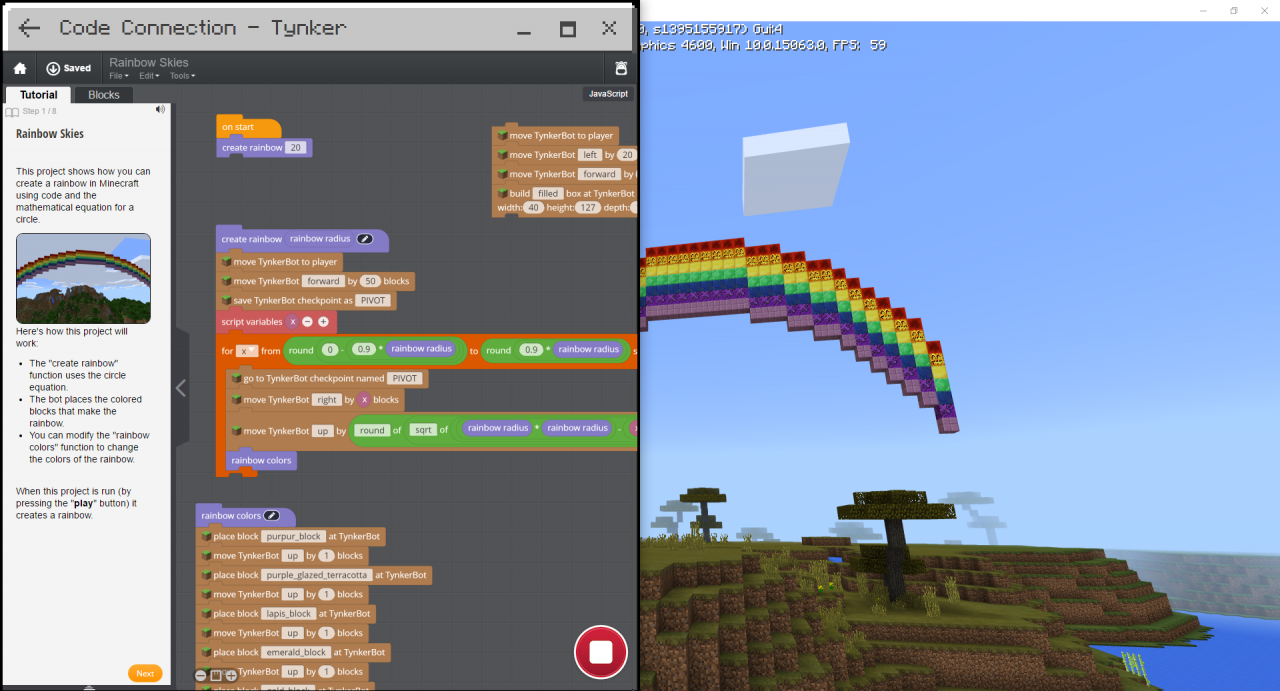This screenshot has height=691, width=1280.
Task: Edit the create rainbow function pencil icon
Action: pyautogui.click(x=365, y=239)
